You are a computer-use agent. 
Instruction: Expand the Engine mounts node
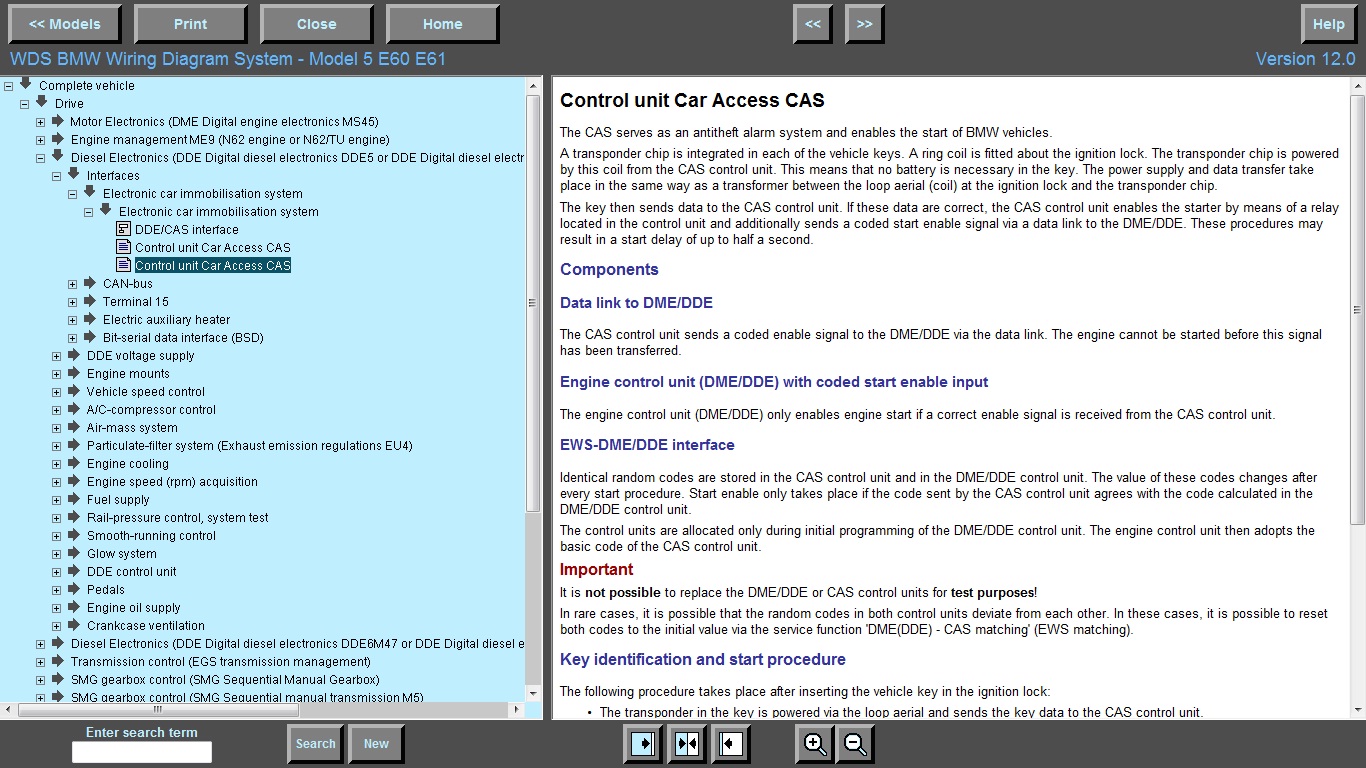click(57, 374)
